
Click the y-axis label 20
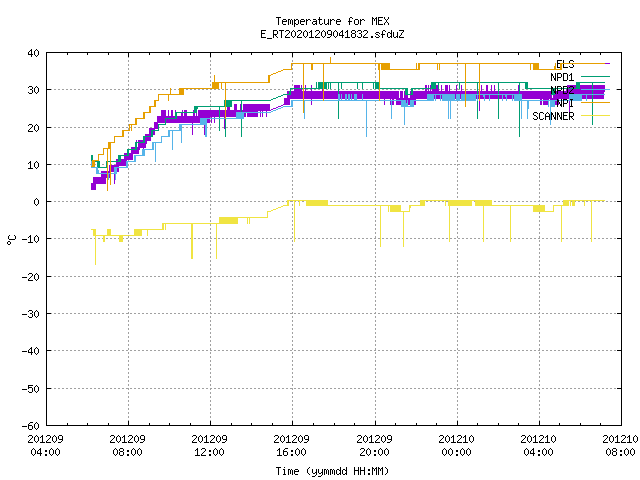coord(33,128)
